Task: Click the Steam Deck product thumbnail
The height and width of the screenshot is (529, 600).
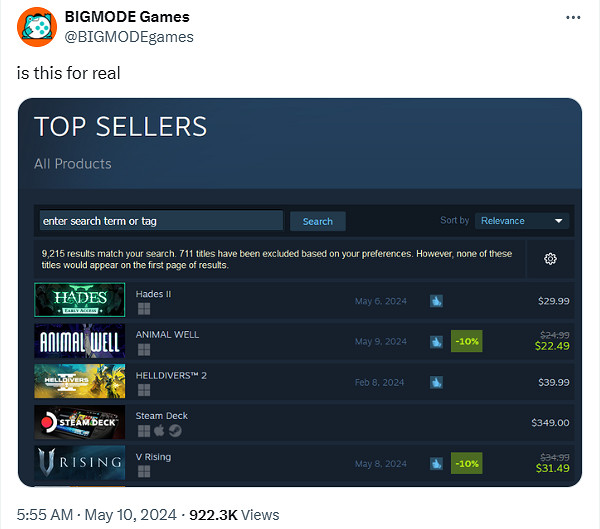Action: pos(79,423)
